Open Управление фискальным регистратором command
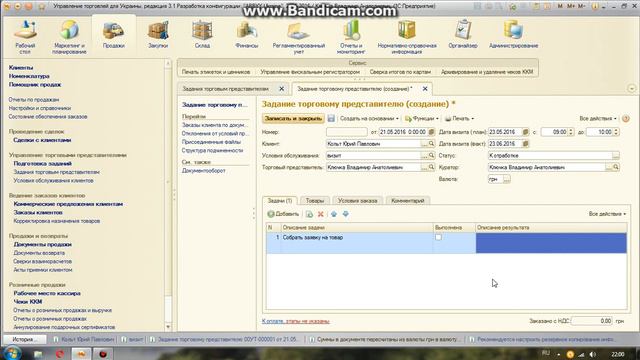This screenshot has width=640, height=360. [310, 72]
